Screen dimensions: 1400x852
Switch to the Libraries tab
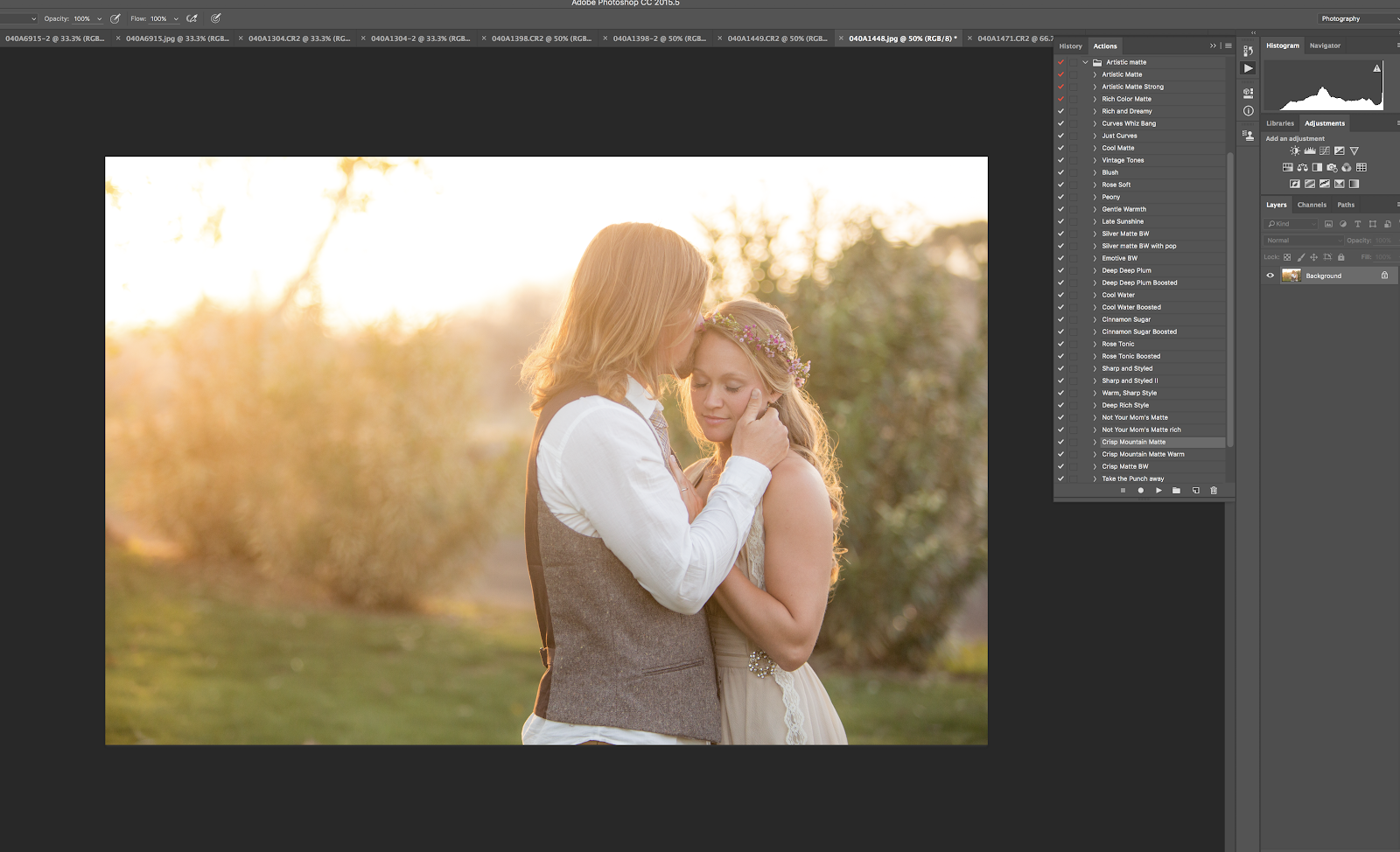1279,123
